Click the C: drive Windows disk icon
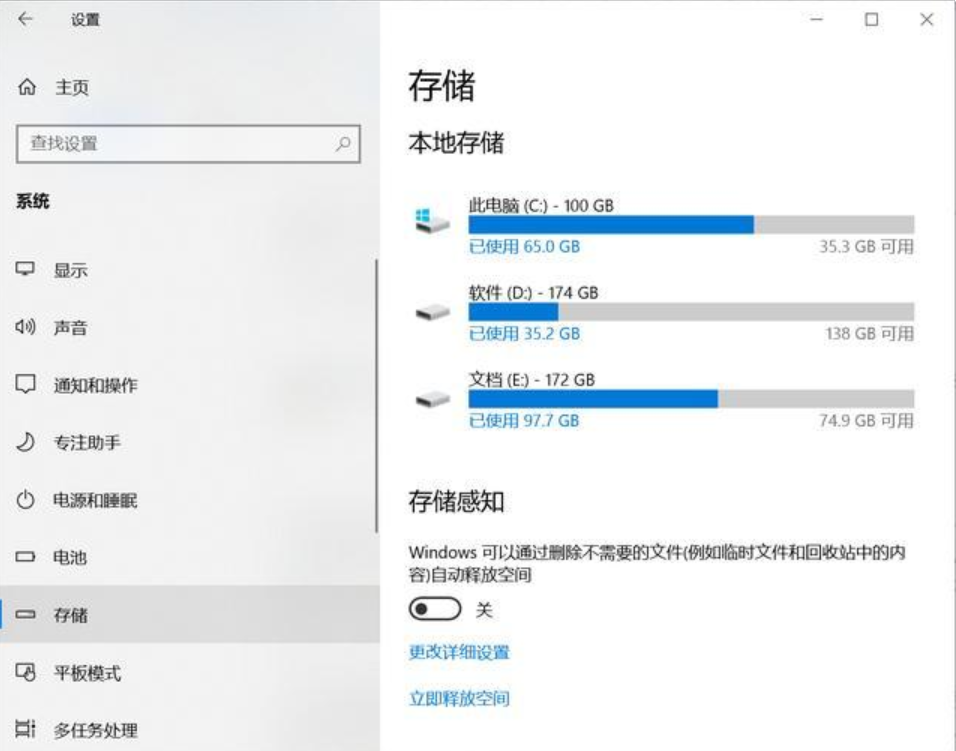Viewport: 956px width, 751px height. pos(433,221)
